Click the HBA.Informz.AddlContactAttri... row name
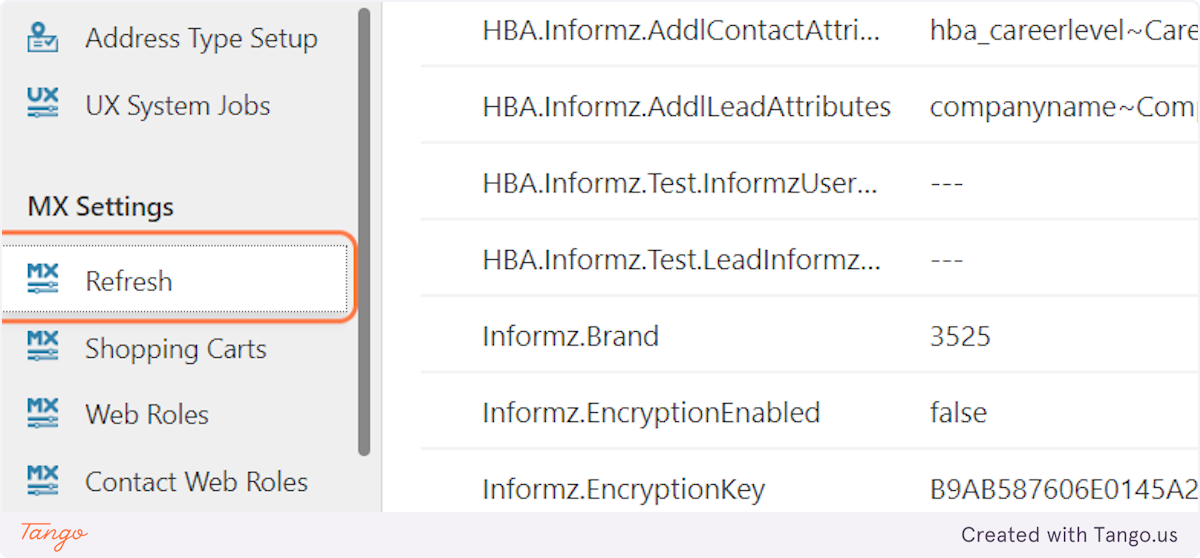 (681, 31)
